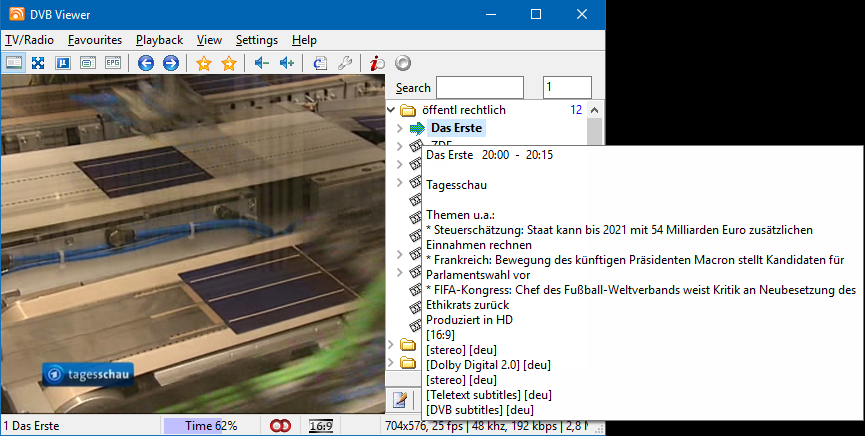Toggle the stereo audio indicator in status bar
The width and height of the screenshot is (865, 436).
click(280, 426)
